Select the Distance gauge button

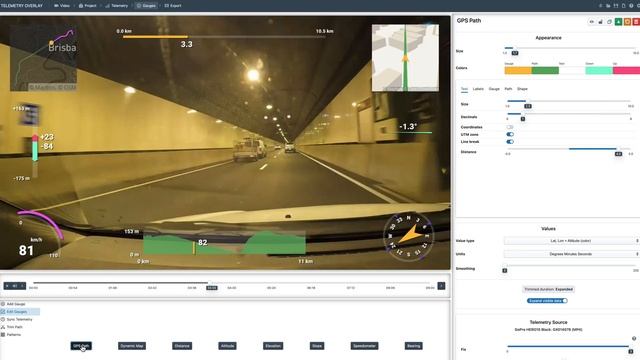(x=182, y=346)
